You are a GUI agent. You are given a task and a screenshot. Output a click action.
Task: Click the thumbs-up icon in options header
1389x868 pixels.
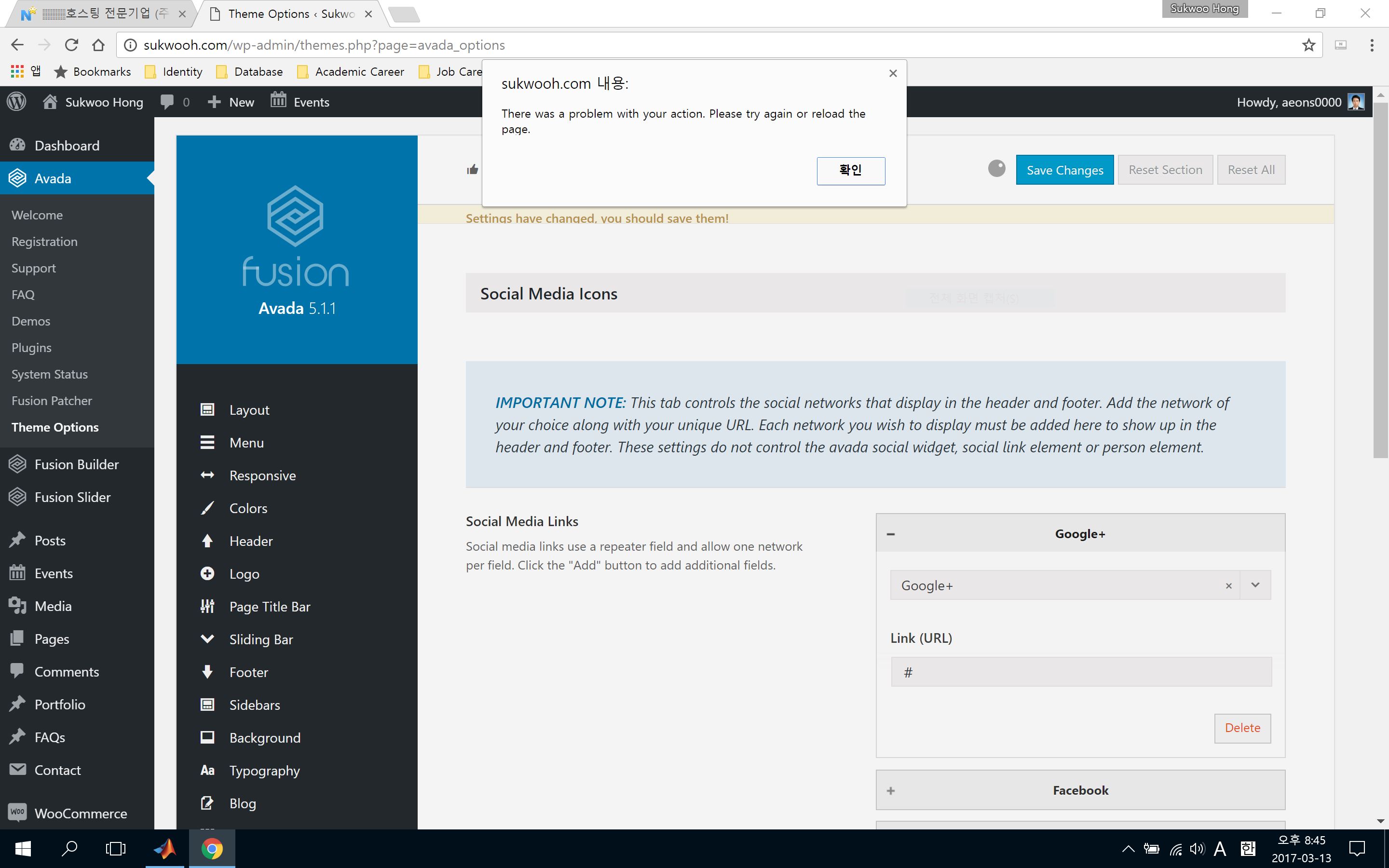coord(472,169)
